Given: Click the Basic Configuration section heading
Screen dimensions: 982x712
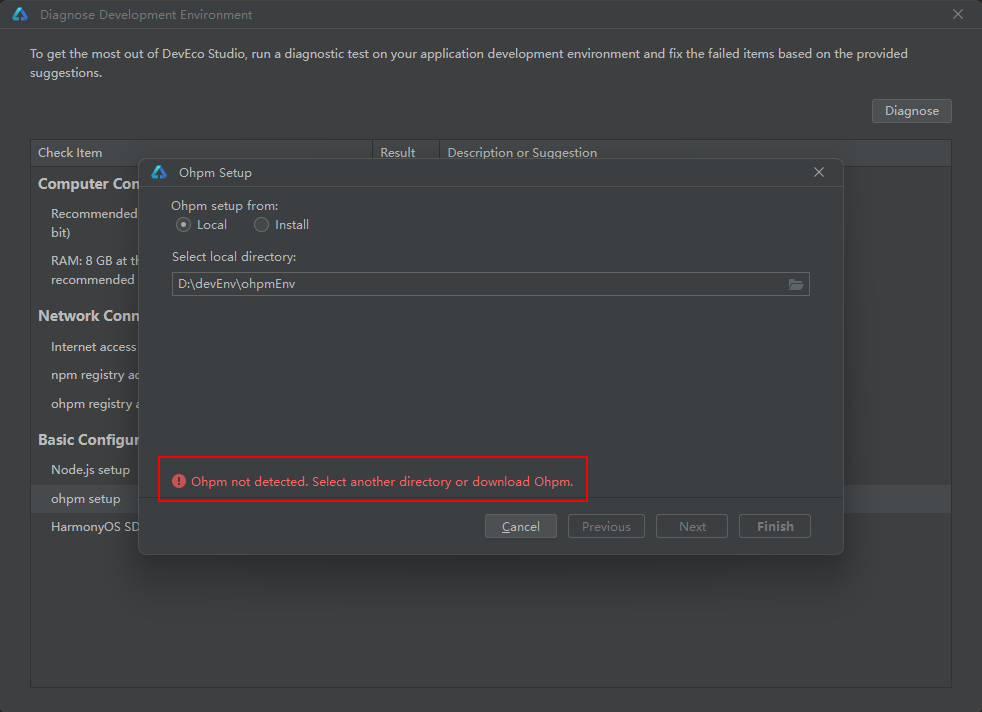Looking at the screenshot, I should tap(88, 440).
